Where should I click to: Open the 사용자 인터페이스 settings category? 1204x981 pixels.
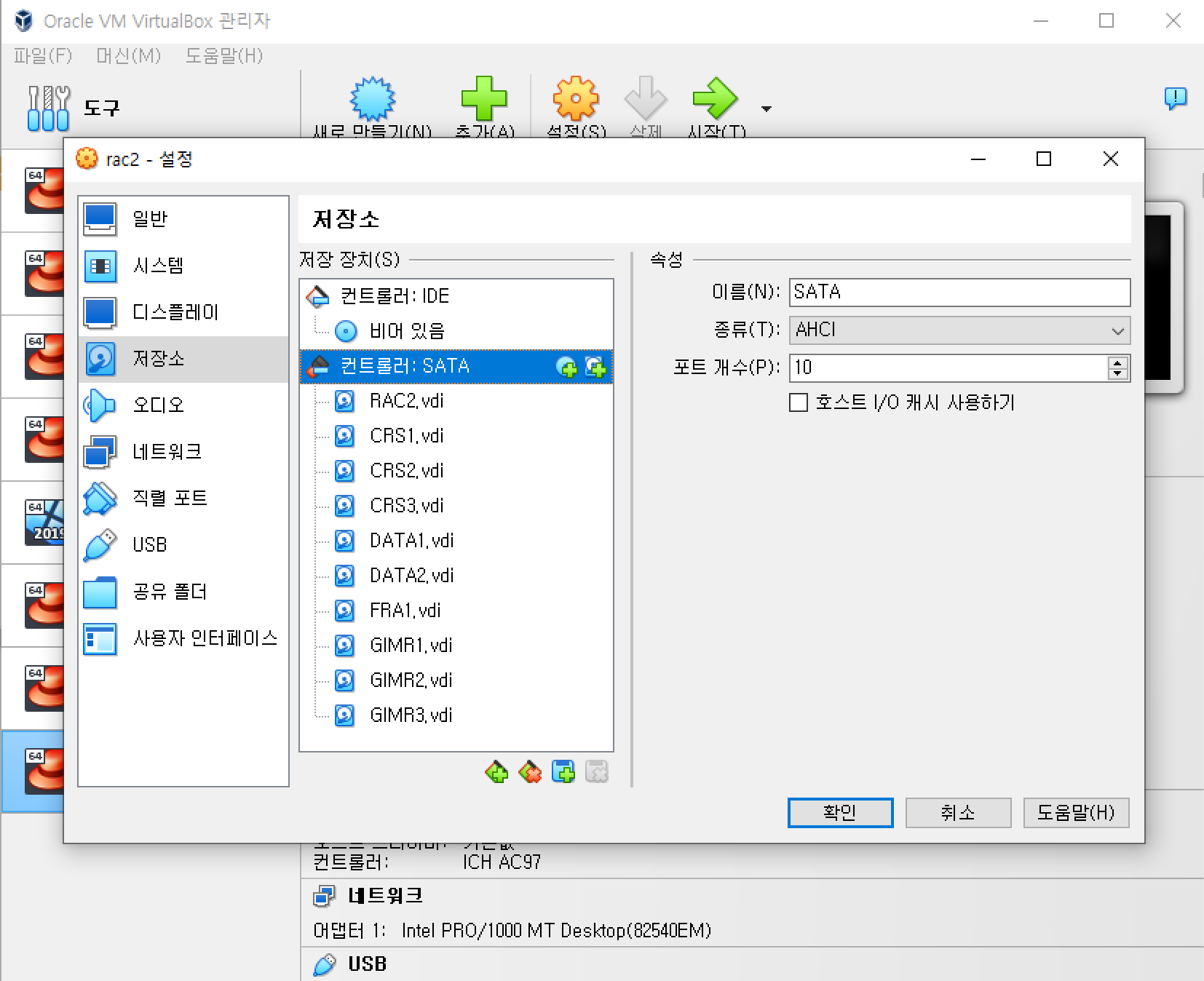[x=183, y=638]
